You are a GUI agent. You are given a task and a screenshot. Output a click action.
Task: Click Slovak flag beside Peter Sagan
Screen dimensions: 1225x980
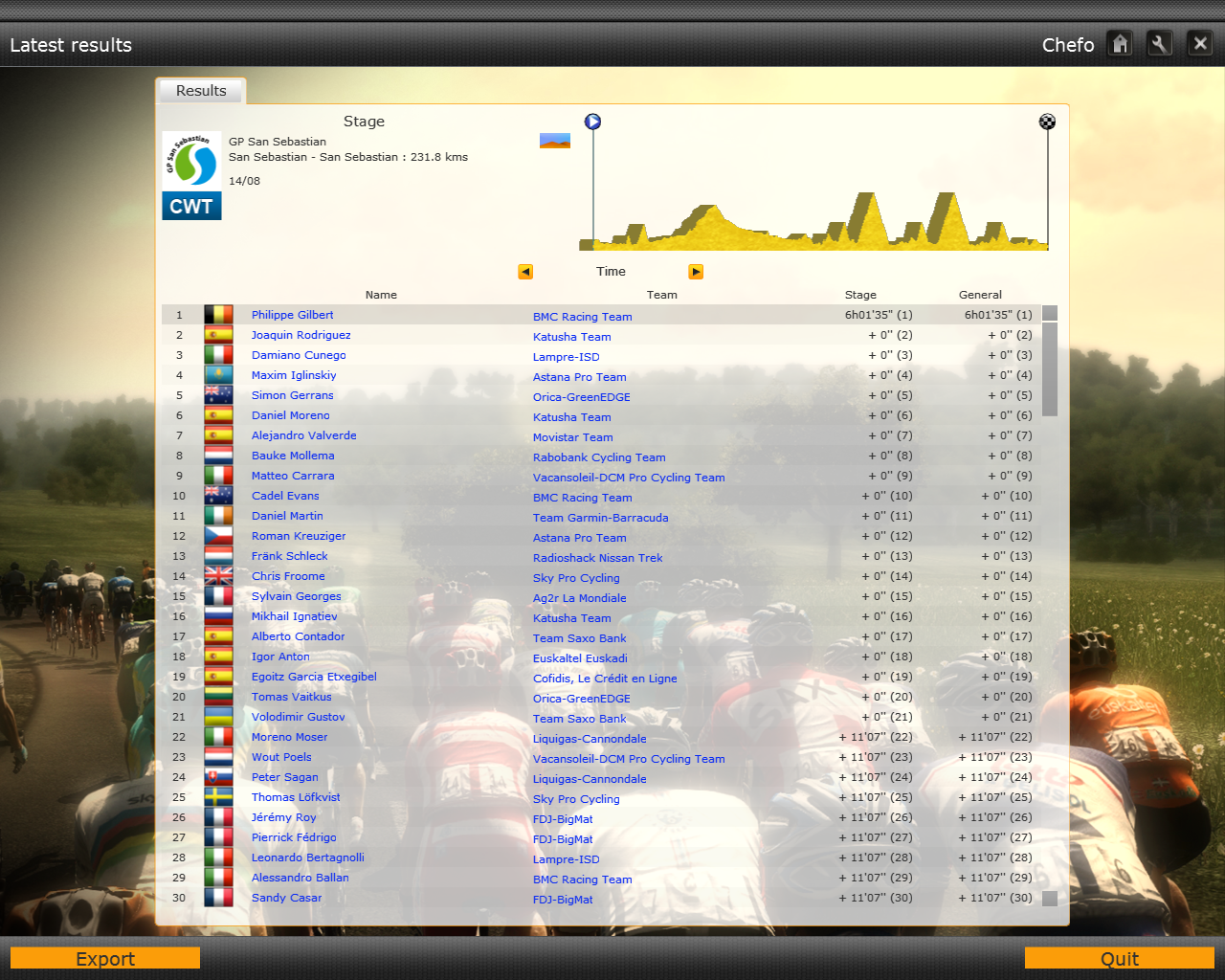pos(218,777)
